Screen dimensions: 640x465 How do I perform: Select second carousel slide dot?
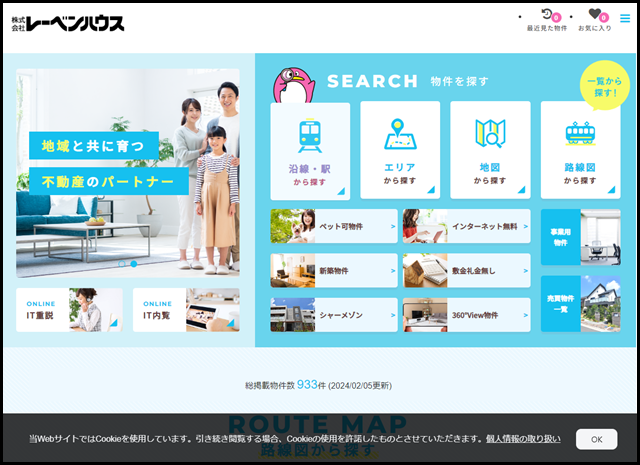[x=133, y=264]
